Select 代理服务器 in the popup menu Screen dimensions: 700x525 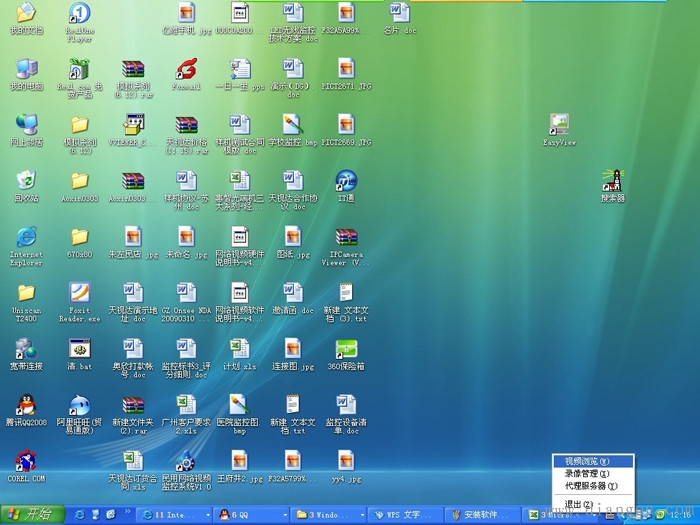point(590,486)
